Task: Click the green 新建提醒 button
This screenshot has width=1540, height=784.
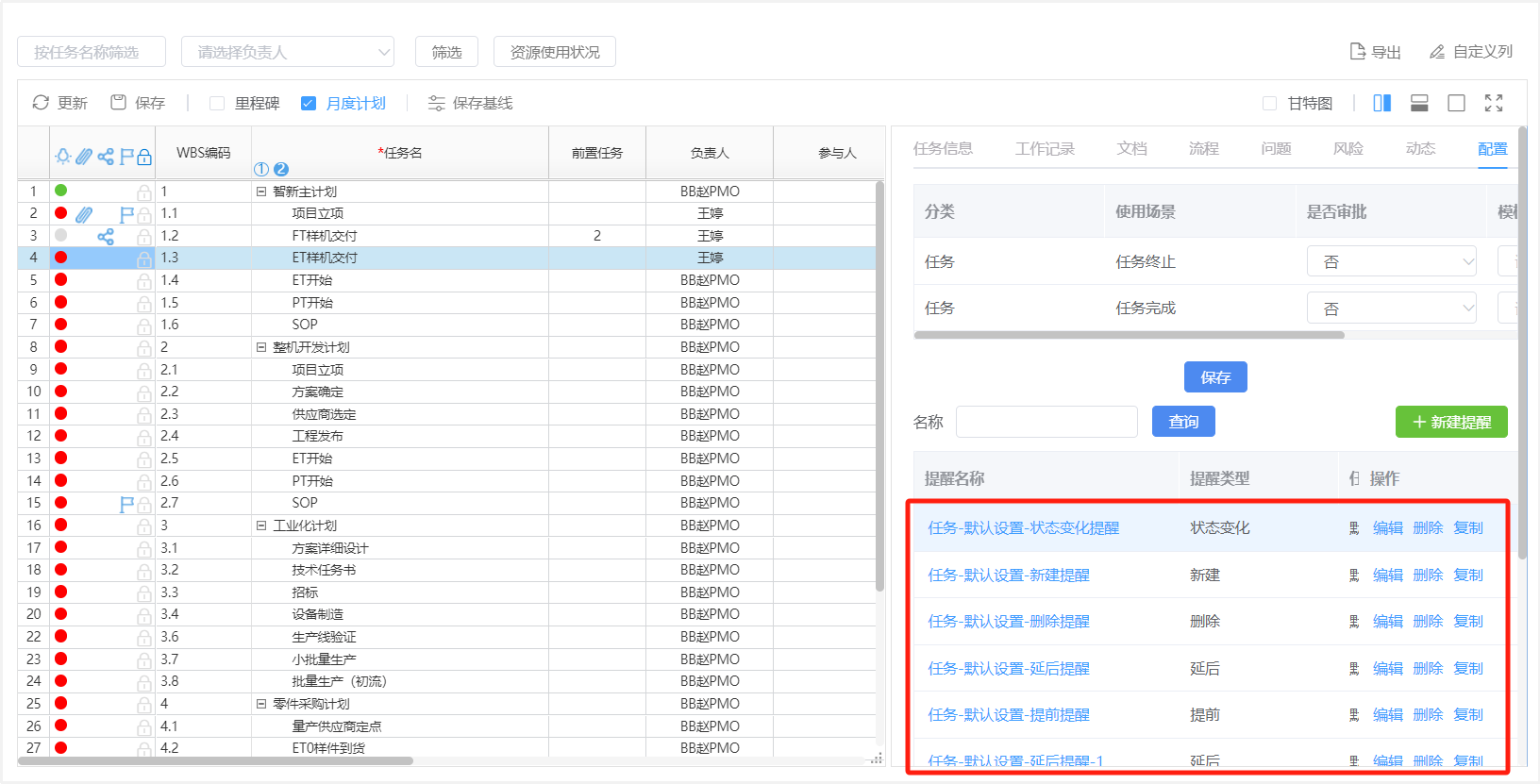Action: point(1450,422)
